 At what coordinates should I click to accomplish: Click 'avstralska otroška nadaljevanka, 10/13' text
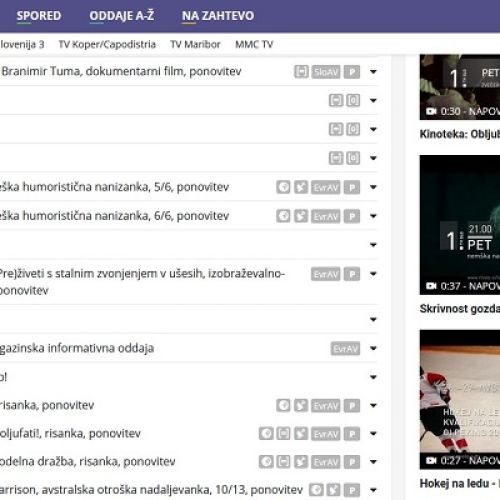[144, 490]
